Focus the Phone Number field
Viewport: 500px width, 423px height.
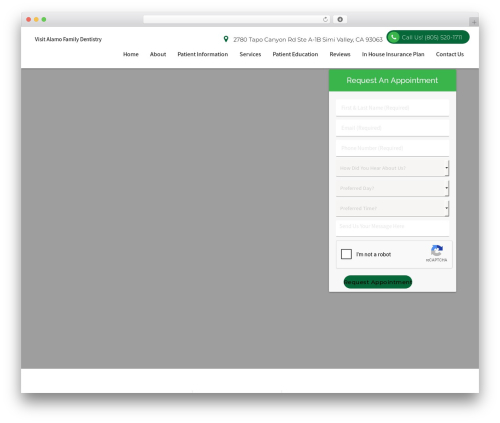tap(392, 148)
